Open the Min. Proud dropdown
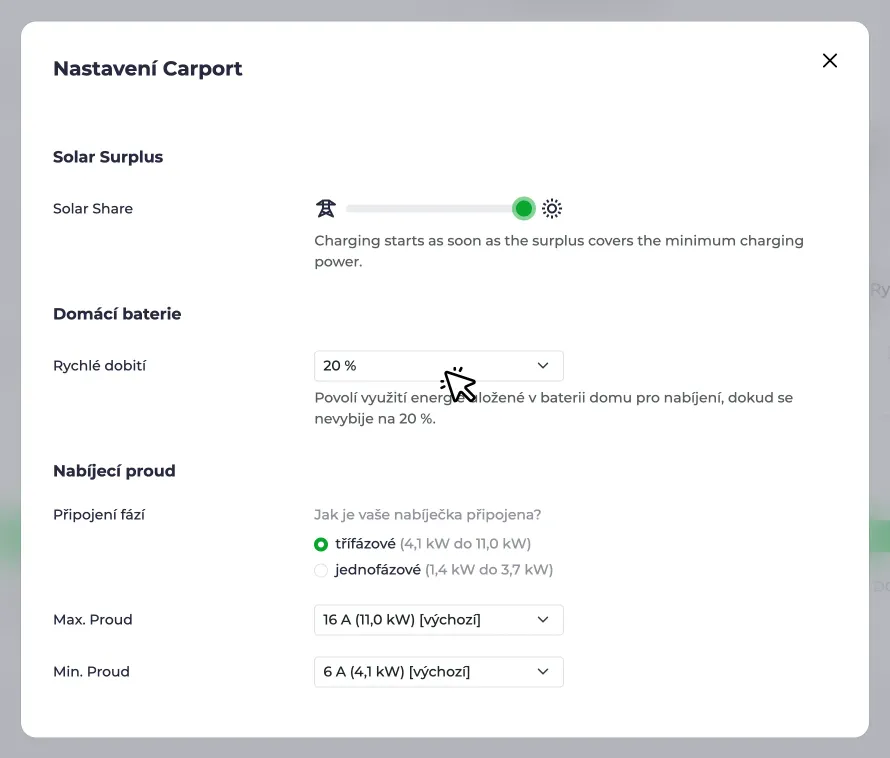This screenshot has width=890, height=758. click(439, 672)
